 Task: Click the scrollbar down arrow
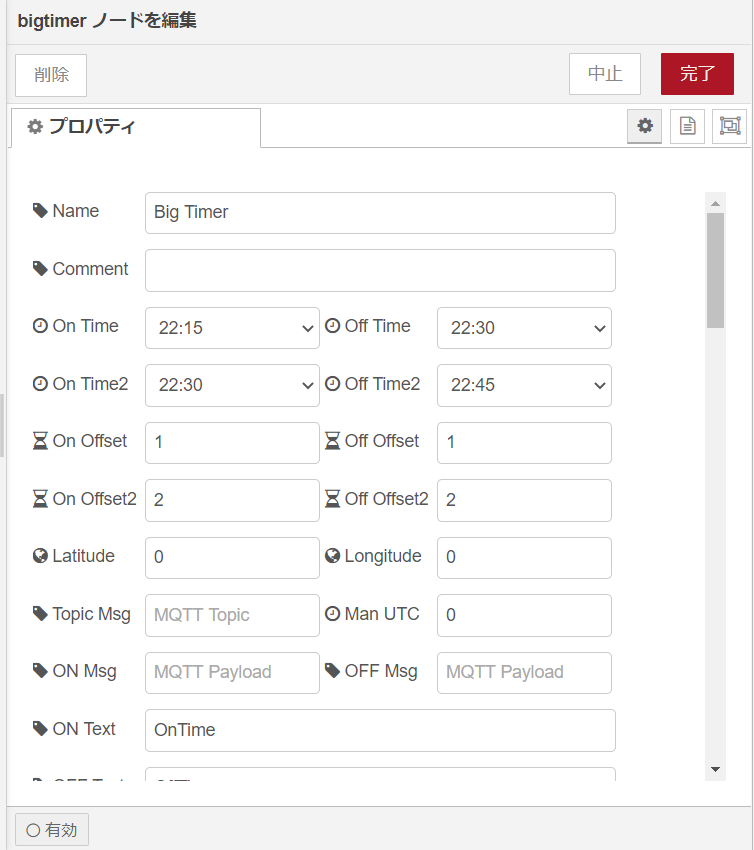716,769
